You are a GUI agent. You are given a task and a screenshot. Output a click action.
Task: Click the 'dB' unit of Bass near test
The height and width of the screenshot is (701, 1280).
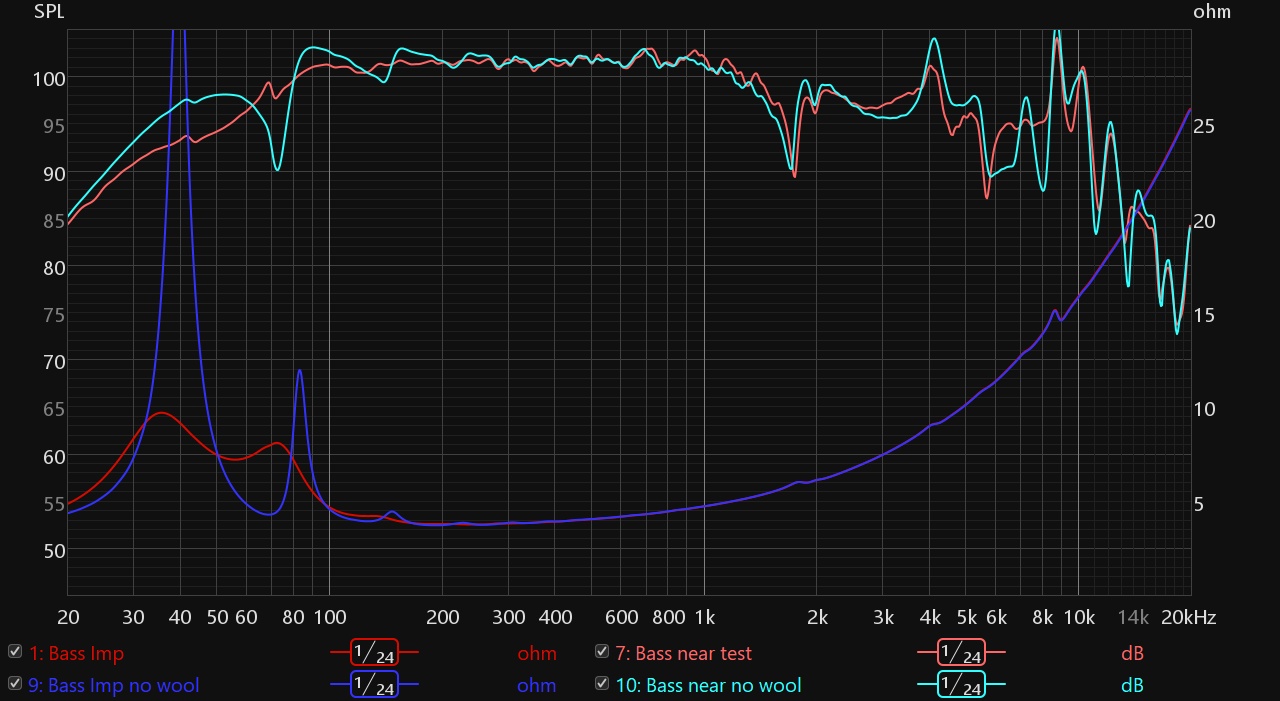click(x=1132, y=653)
